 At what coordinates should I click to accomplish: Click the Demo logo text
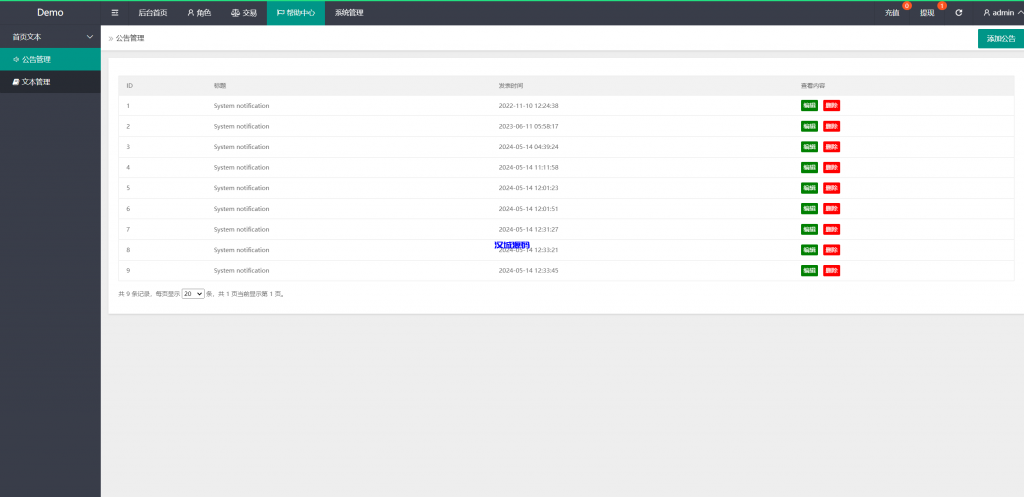50,13
